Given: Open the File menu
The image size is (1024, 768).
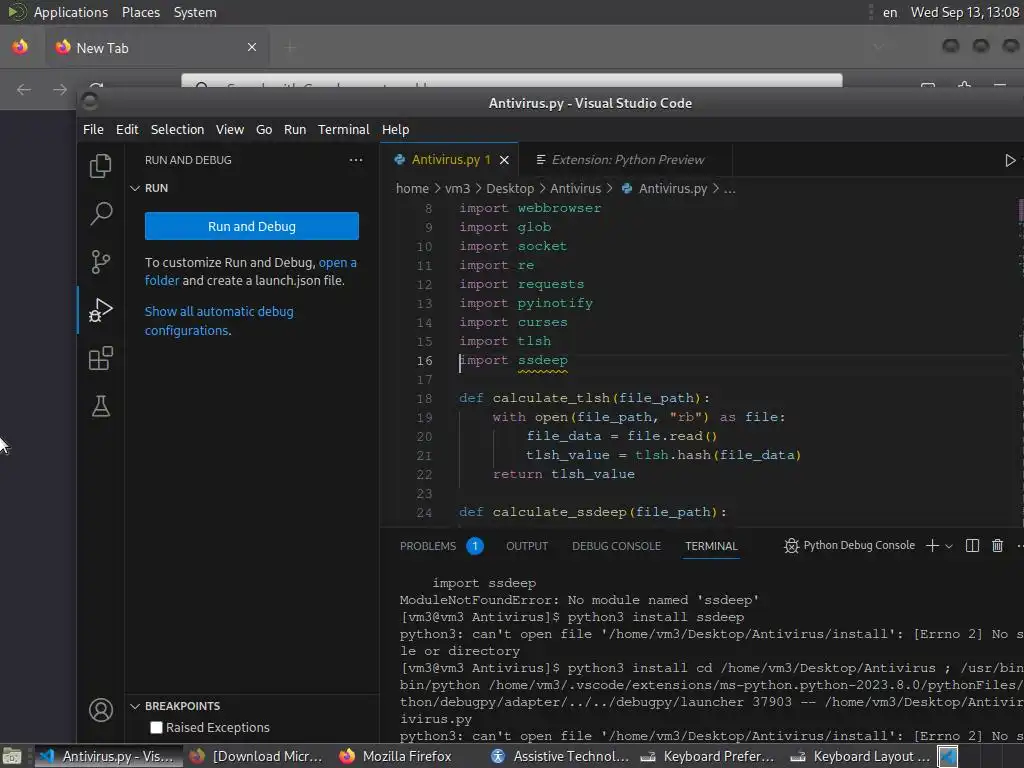Looking at the screenshot, I should (x=93, y=129).
